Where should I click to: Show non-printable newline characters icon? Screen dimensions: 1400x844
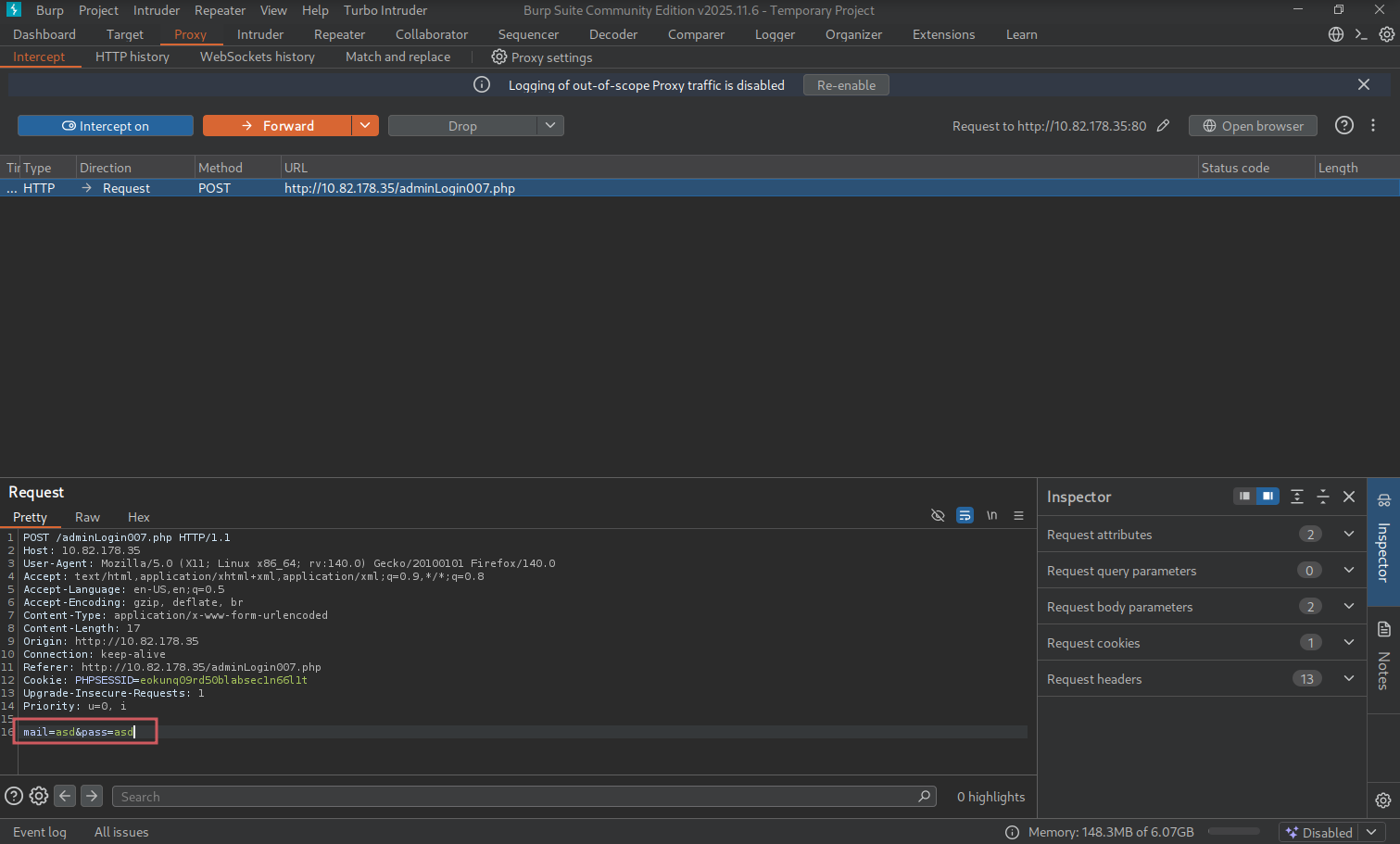(991, 516)
